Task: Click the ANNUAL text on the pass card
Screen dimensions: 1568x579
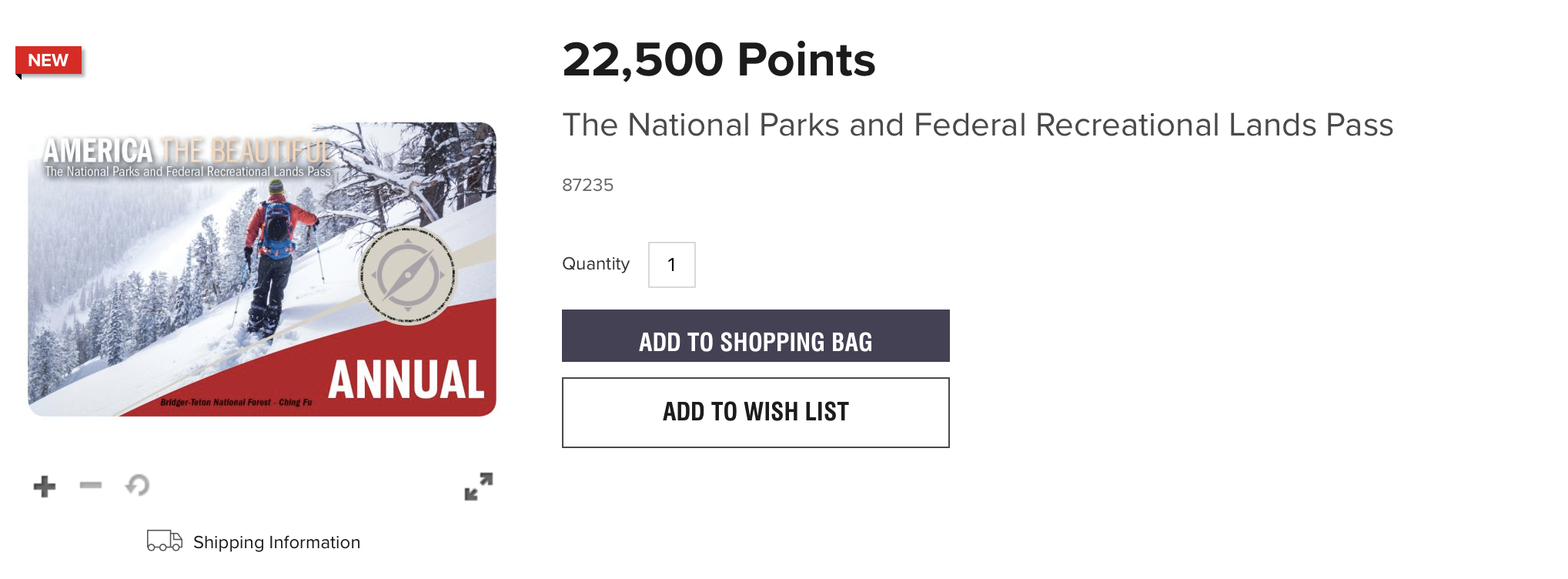Action: [407, 377]
